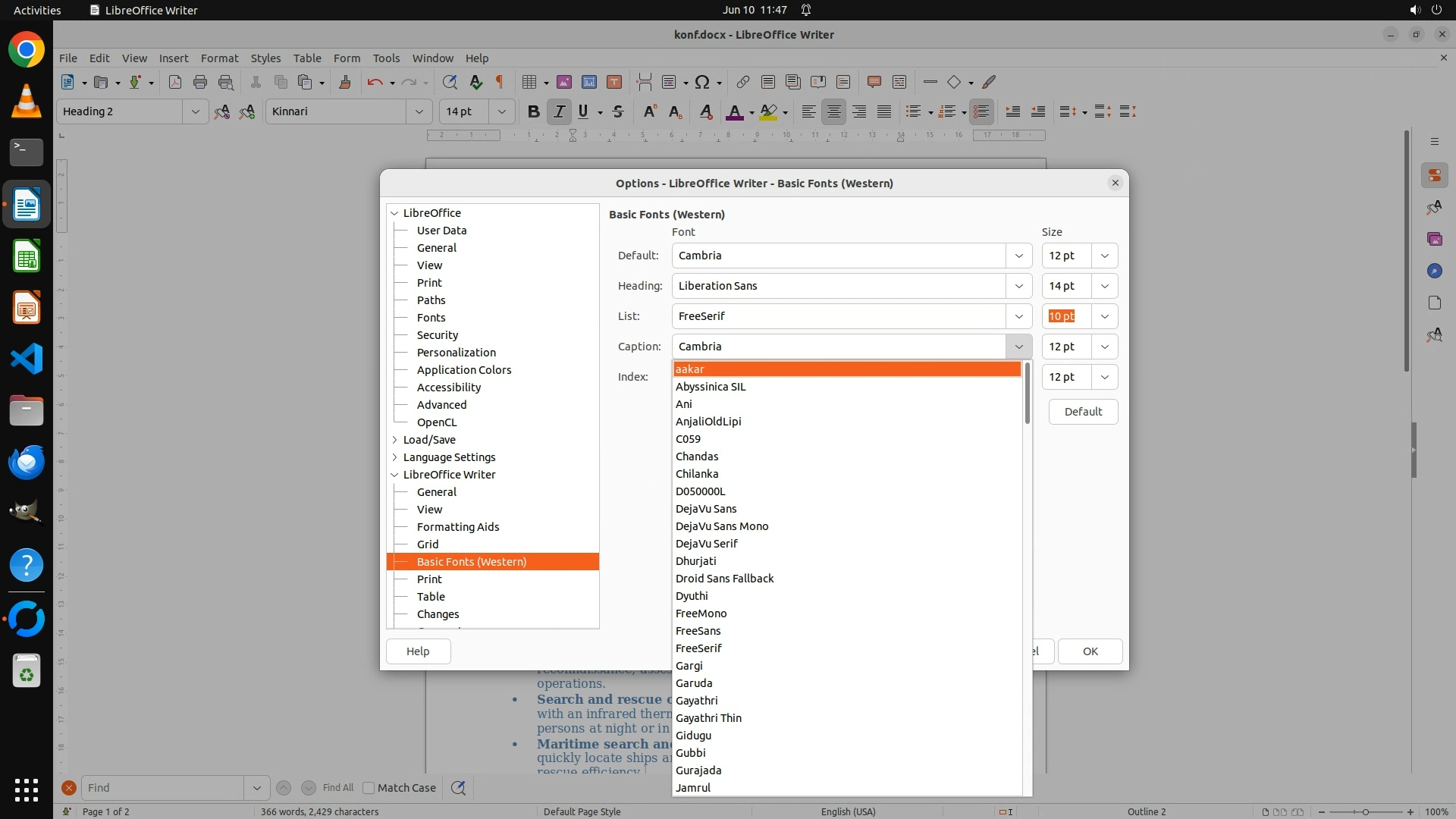Viewport: 1456px width, 819px height.
Task: Click the zoom slider in status bar
Action: click(1365, 811)
